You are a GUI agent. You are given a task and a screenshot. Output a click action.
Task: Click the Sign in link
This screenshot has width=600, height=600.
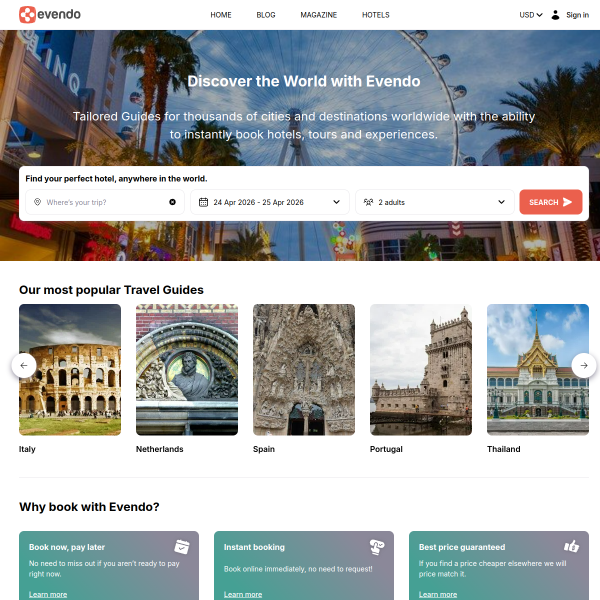577,15
